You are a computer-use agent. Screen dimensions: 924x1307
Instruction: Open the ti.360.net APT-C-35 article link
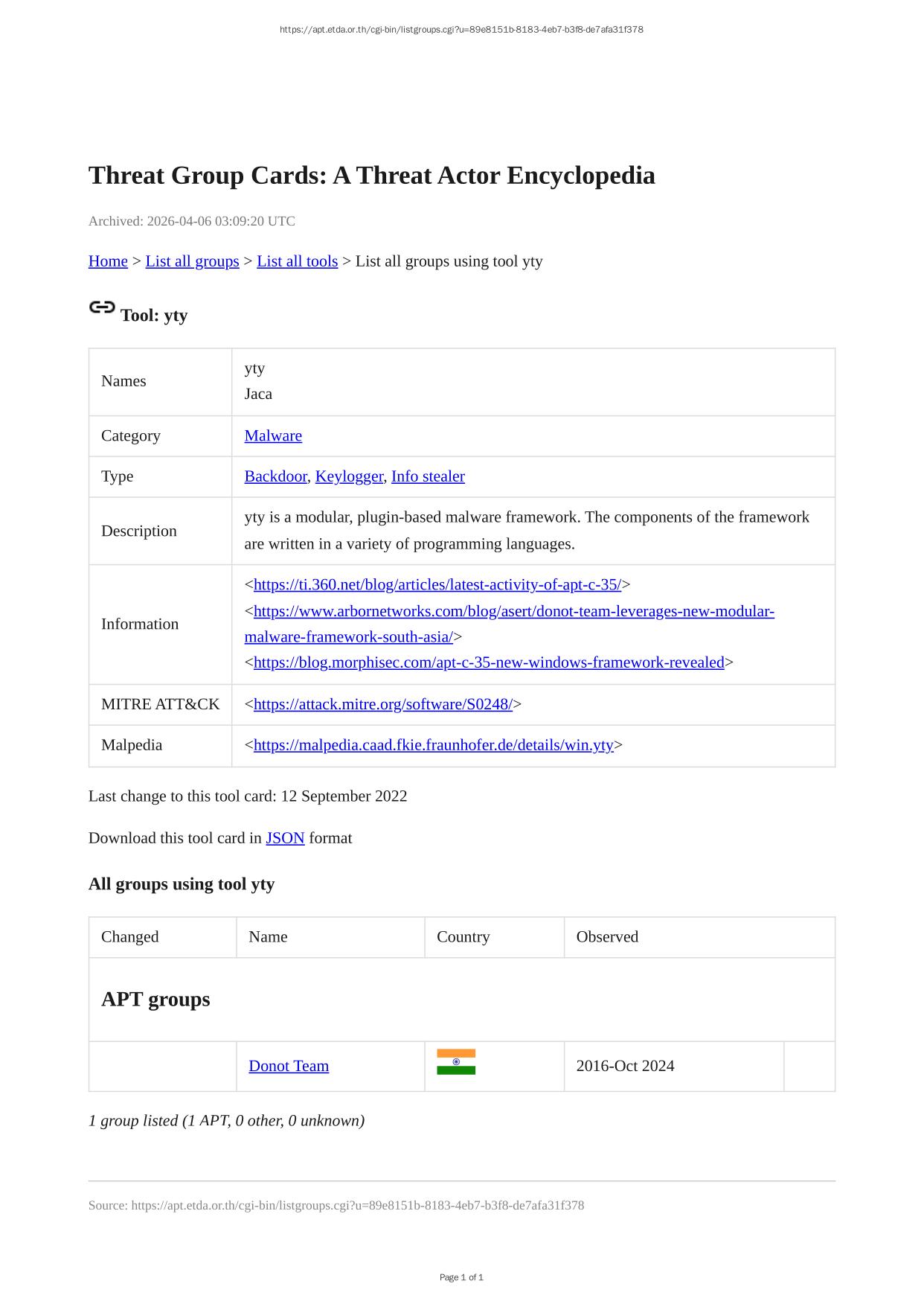click(x=437, y=585)
